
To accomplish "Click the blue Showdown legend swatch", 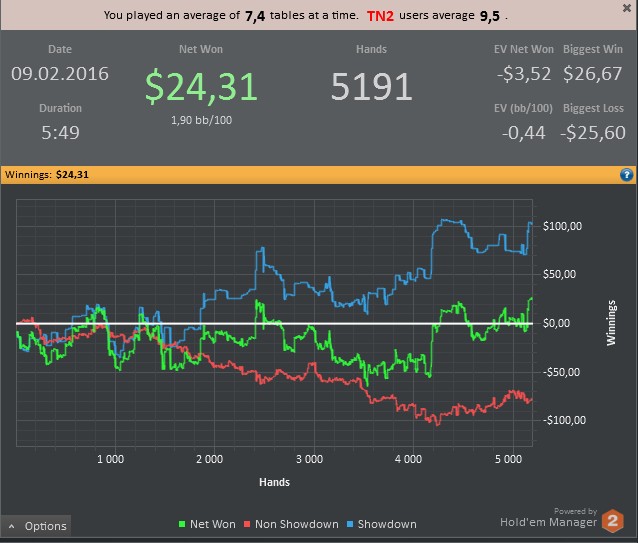I will coord(350,524).
